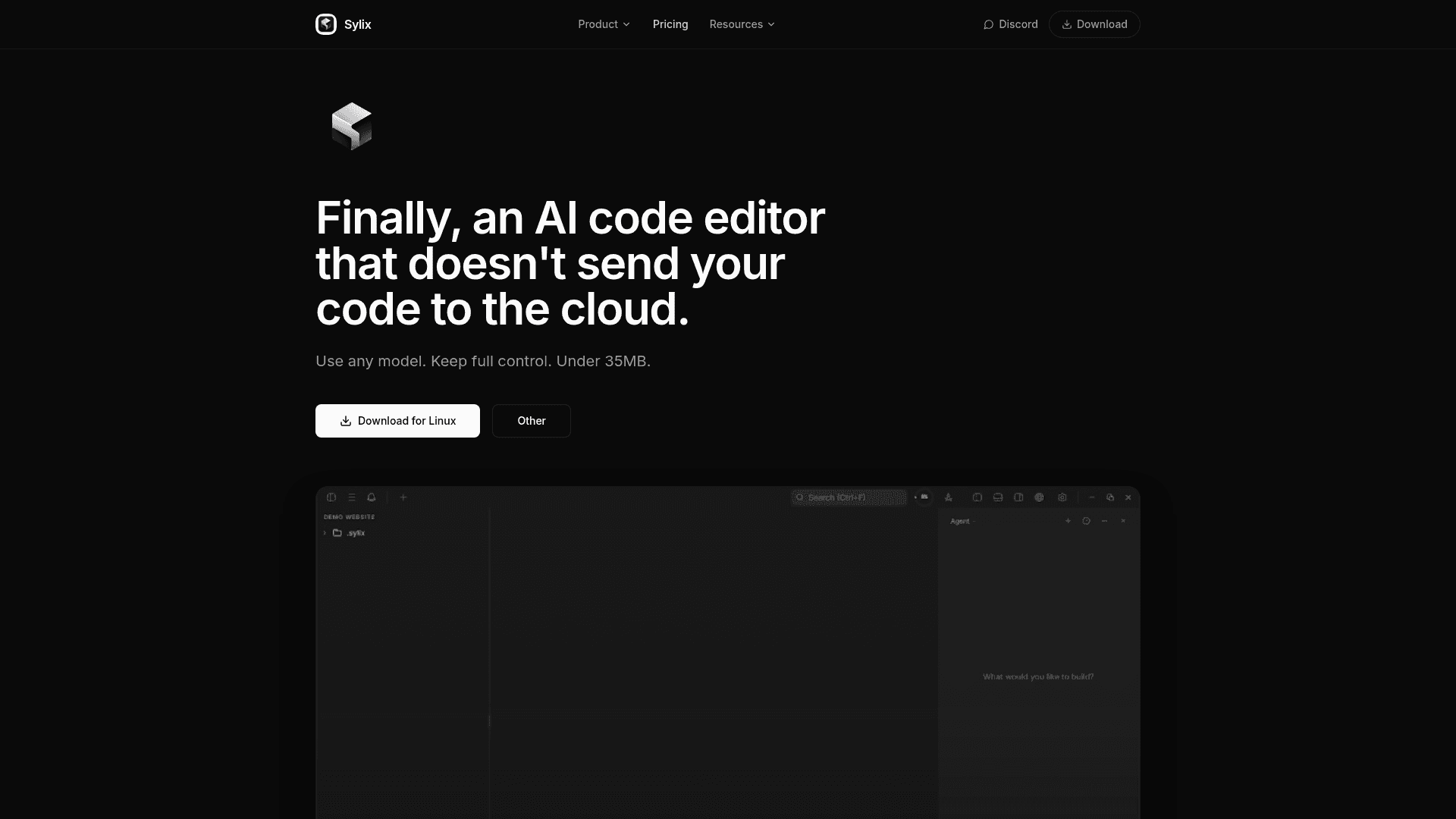The width and height of the screenshot is (1456, 819).
Task: Click the list menu icon in the editor toolbar
Action: point(352,497)
